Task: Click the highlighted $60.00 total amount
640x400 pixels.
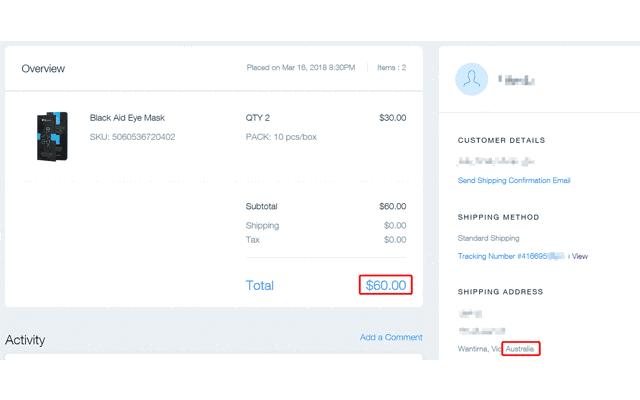Action: click(386, 285)
